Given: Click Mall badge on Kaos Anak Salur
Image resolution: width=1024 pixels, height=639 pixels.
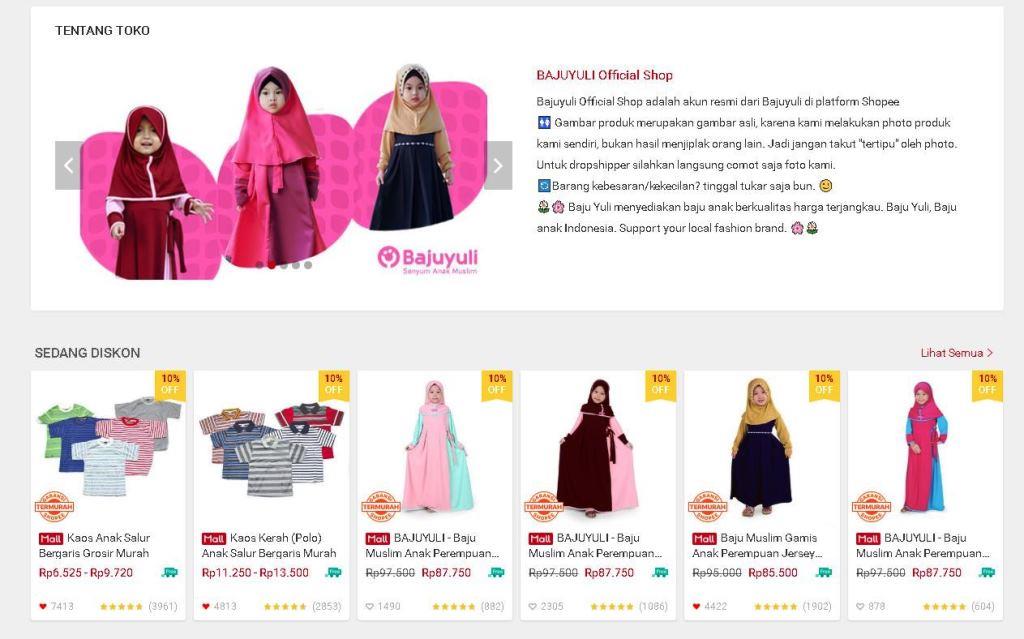Looking at the screenshot, I should (x=50, y=538).
